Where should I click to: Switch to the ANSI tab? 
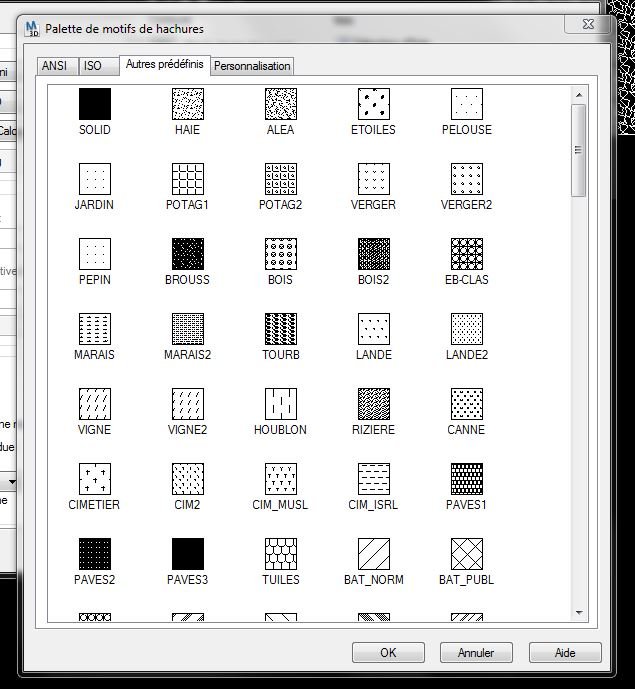pos(57,66)
